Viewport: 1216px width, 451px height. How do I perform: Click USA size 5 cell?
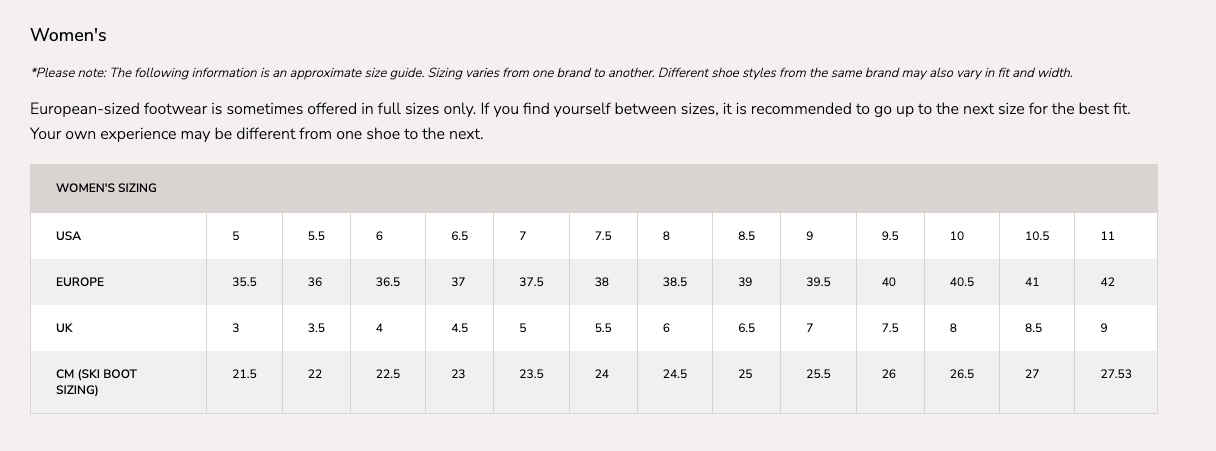click(236, 236)
